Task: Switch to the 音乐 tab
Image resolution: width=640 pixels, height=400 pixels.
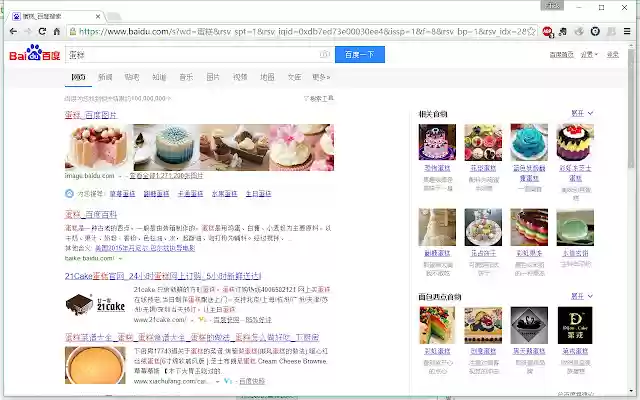Action: [186, 77]
